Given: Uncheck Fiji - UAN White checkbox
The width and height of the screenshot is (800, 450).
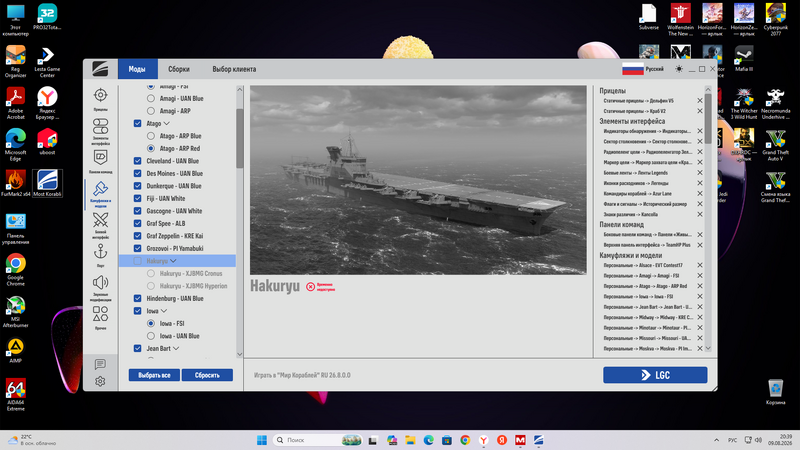Looking at the screenshot, I should [137, 198].
